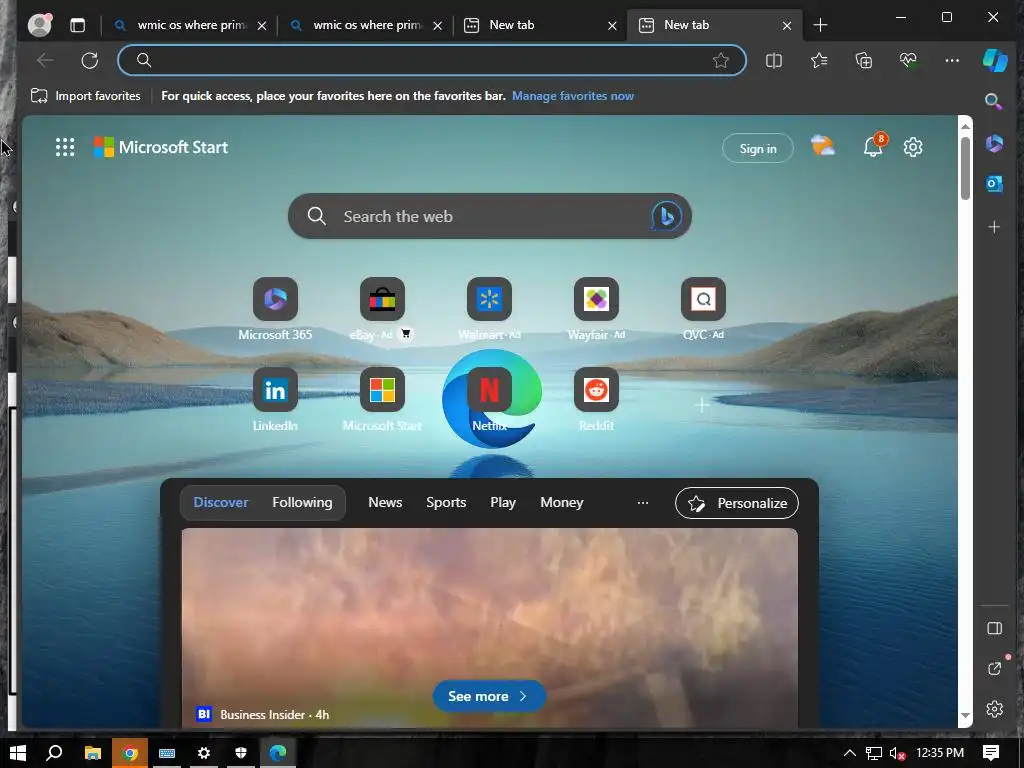Screen dimensions: 1024x768
Task: Click Manage favorites now link
Action: (x=573, y=96)
